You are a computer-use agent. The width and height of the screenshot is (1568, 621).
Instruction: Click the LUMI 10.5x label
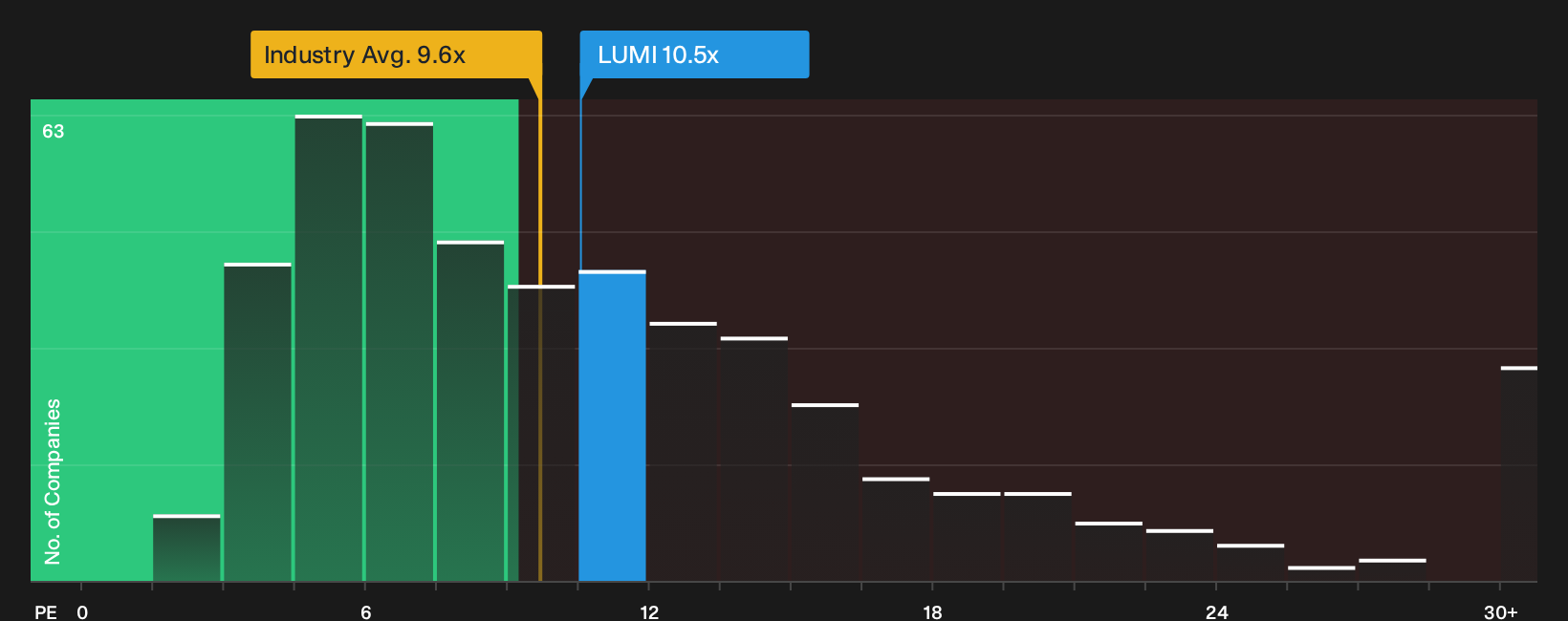click(x=694, y=54)
